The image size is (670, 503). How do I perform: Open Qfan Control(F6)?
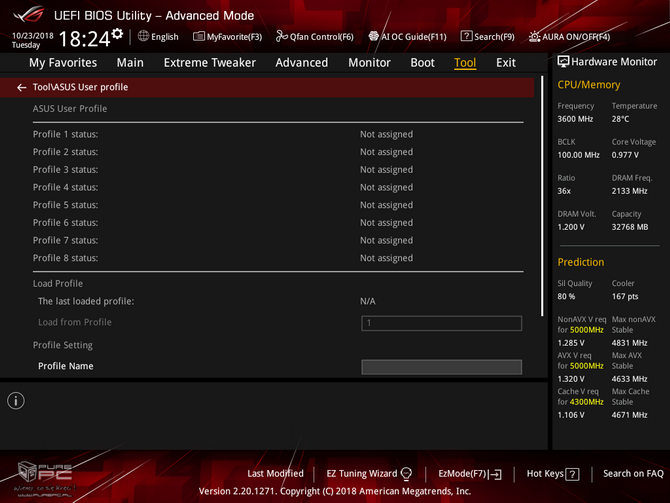coord(321,37)
